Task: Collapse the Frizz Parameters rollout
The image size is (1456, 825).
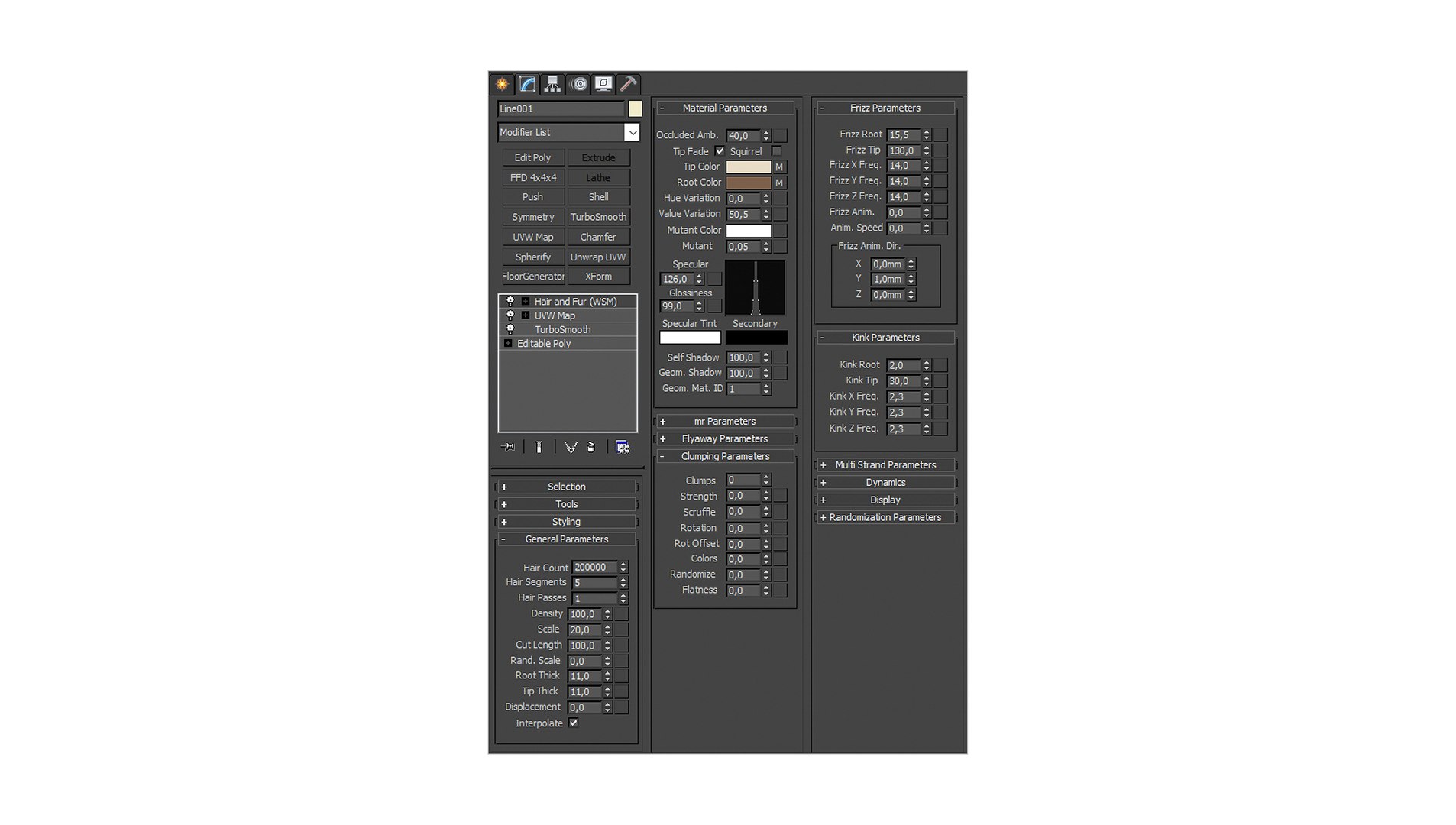Action: click(885, 108)
